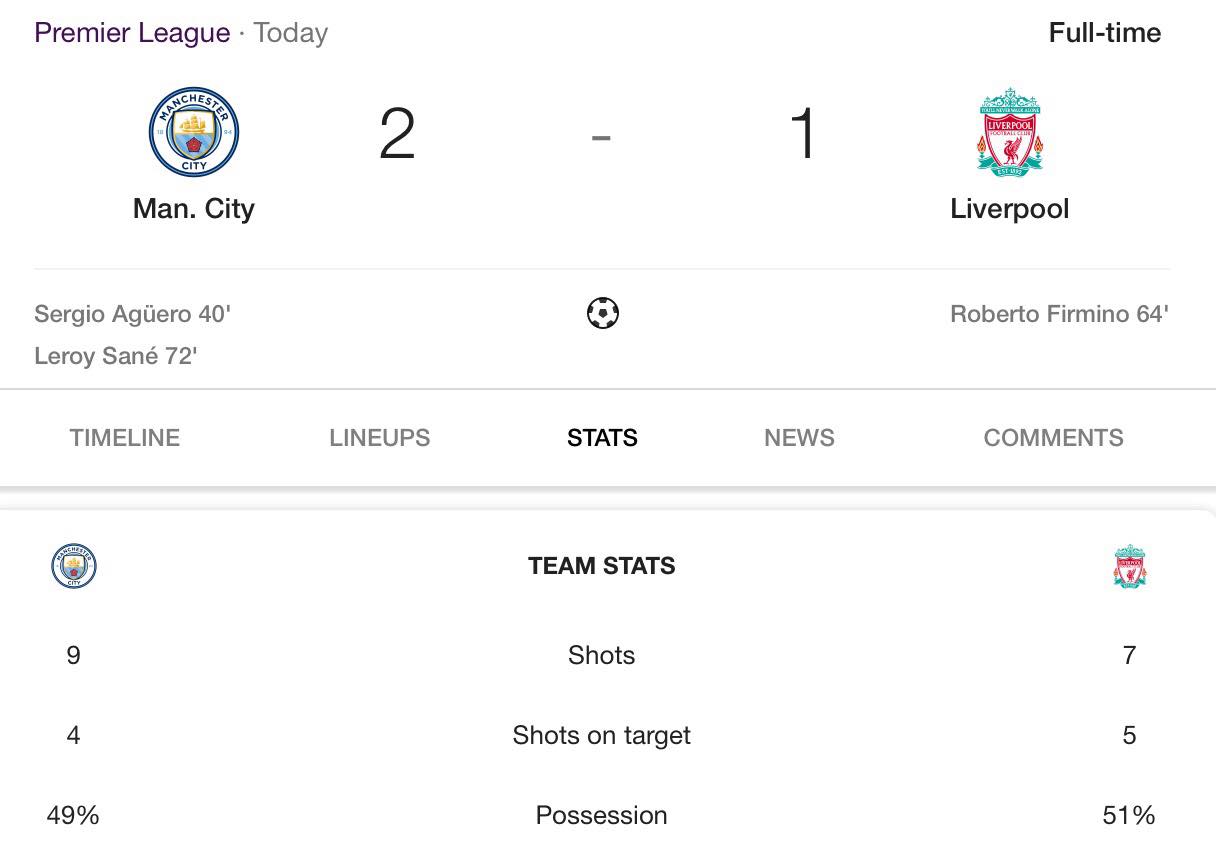1216x863 pixels.
Task: Click small Man City crest in Team Stats
Action: click(74, 566)
